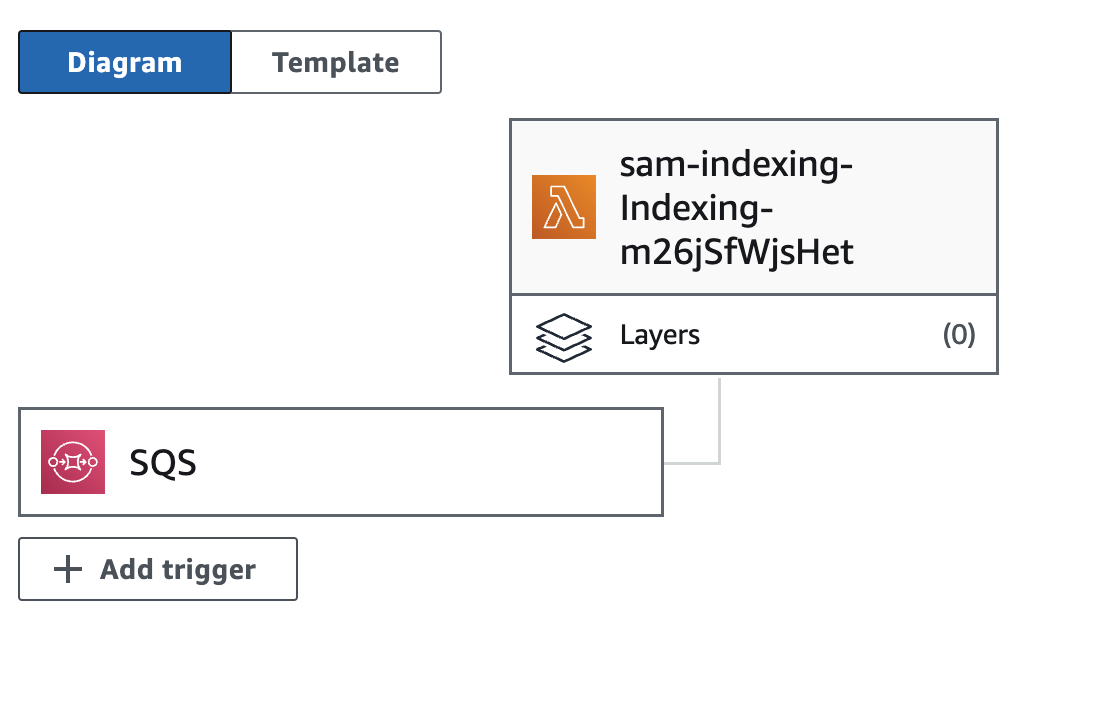This screenshot has width=1110, height=706.
Task: Click the empty space between Layers label and count
Action: pyautogui.click(x=821, y=334)
